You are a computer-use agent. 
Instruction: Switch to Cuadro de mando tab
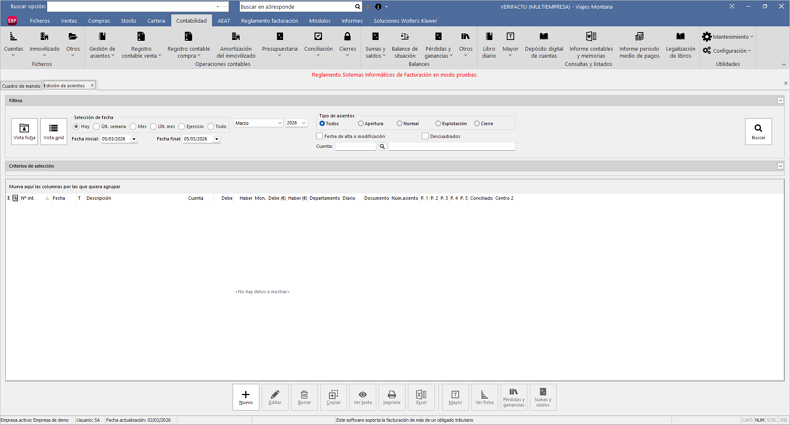pos(21,86)
